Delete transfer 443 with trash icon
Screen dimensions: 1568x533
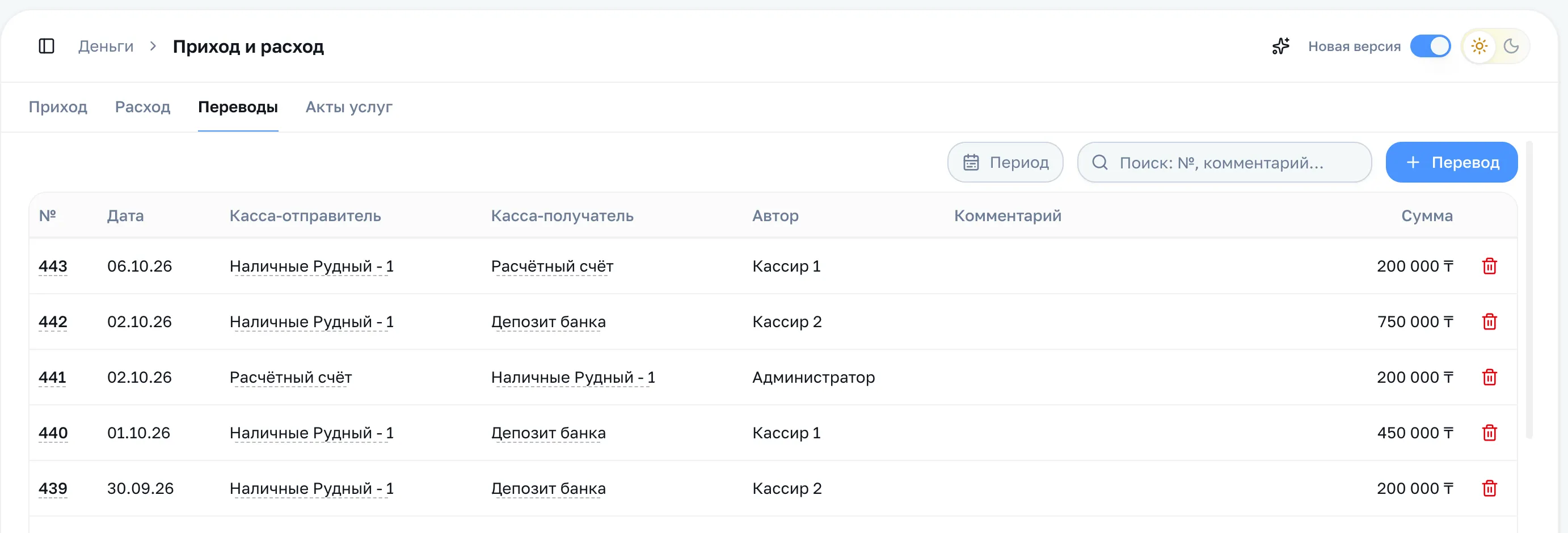coord(1489,266)
